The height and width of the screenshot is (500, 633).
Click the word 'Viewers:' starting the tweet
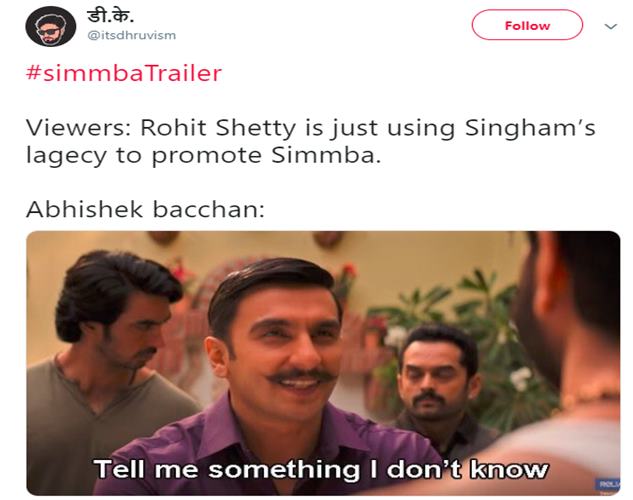(79, 128)
